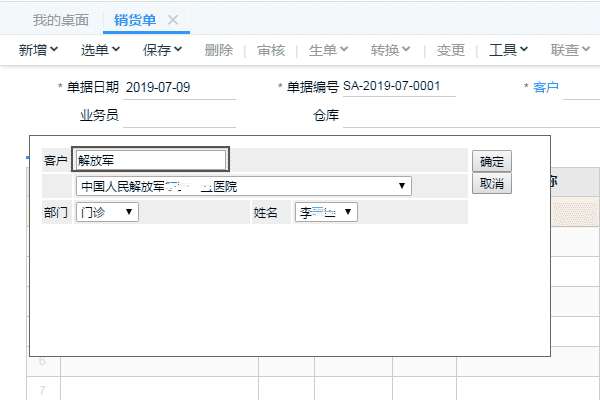
Task: Click the 删除 toolbar button
Action: click(x=218, y=49)
